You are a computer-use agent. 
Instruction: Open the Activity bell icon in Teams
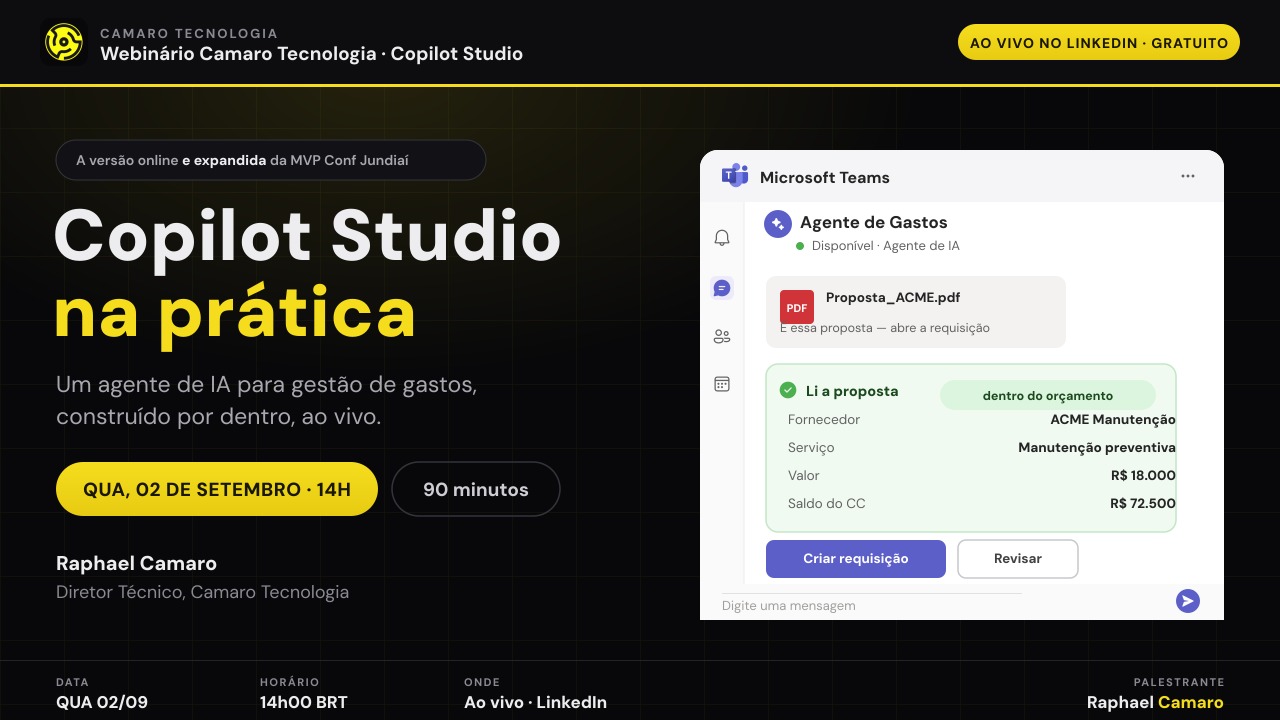[x=722, y=238]
